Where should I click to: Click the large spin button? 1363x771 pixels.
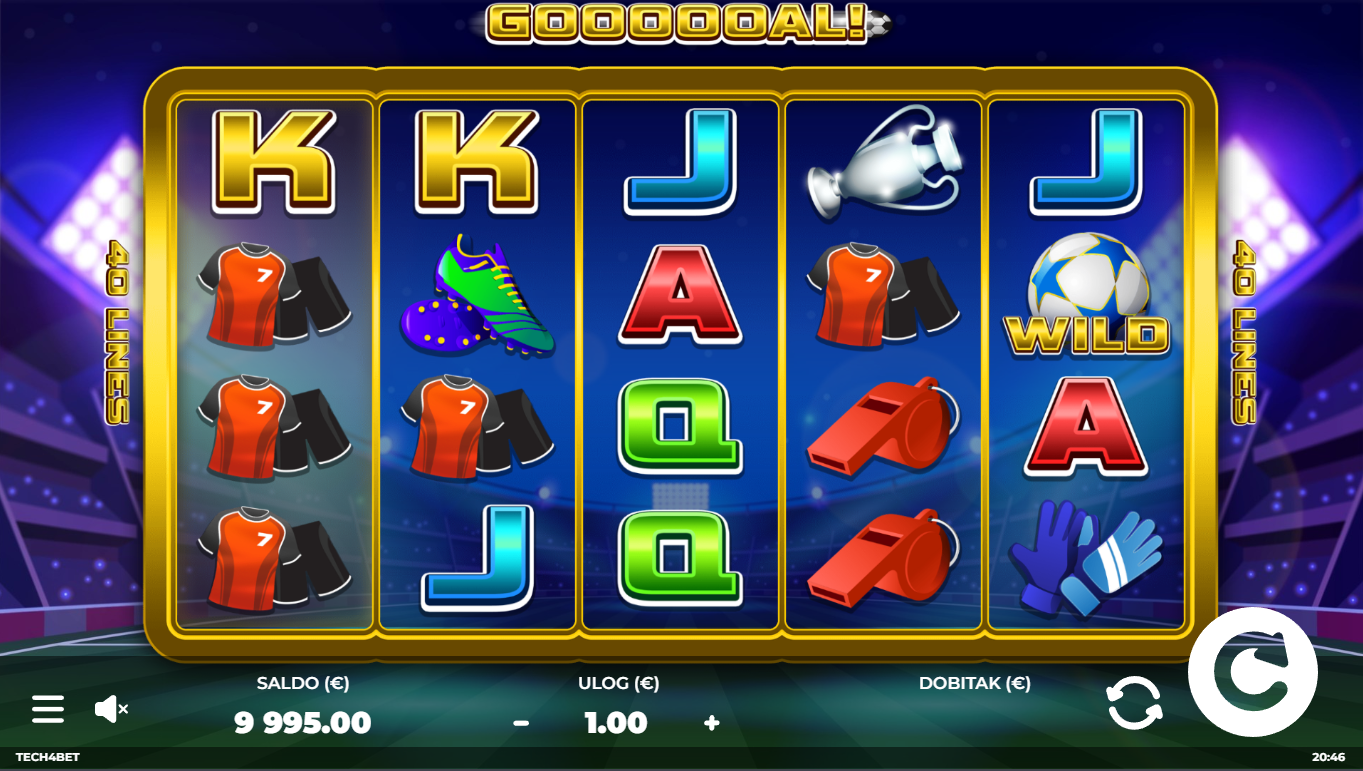pyautogui.click(x=1253, y=672)
